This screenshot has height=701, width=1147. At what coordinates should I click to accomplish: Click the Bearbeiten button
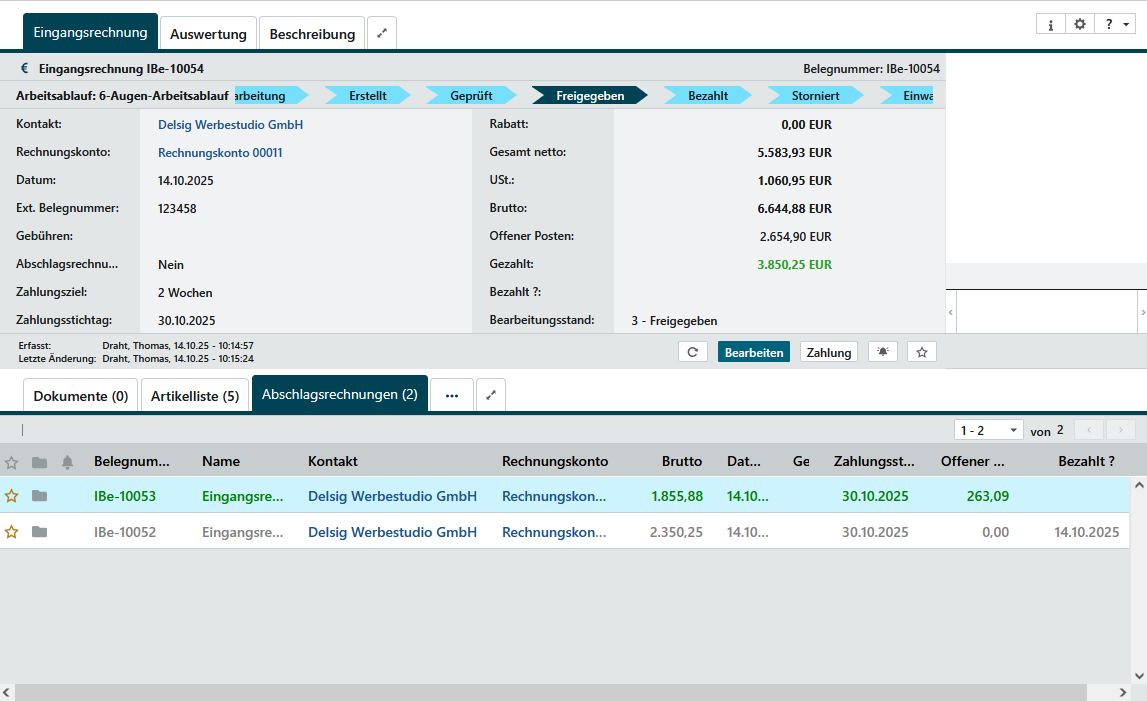coord(754,352)
